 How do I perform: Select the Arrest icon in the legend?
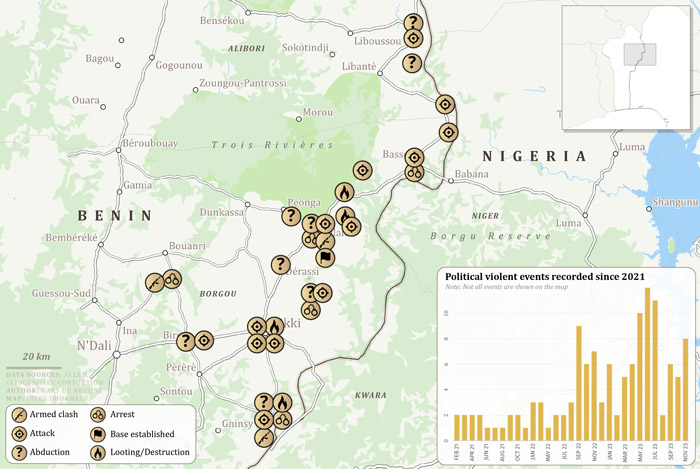click(x=98, y=415)
